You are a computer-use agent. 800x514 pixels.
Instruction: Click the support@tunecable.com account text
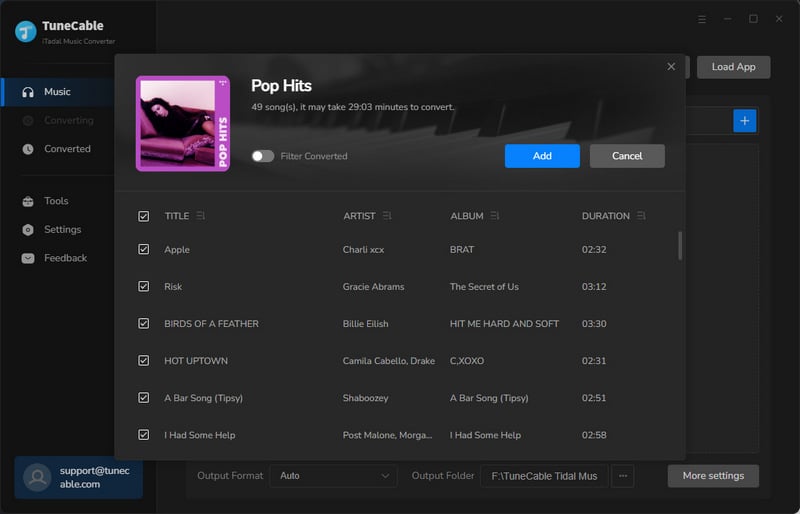point(94,477)
